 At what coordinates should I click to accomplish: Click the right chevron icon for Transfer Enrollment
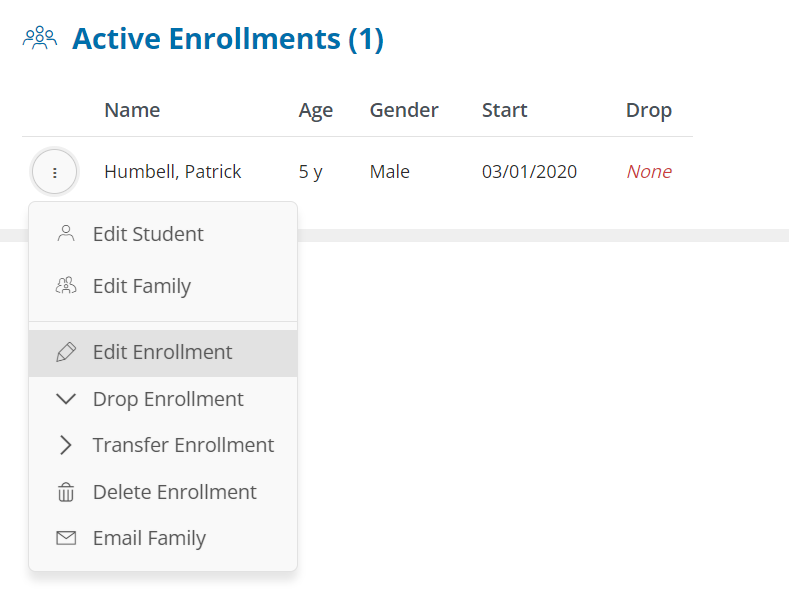click(66, 445)
